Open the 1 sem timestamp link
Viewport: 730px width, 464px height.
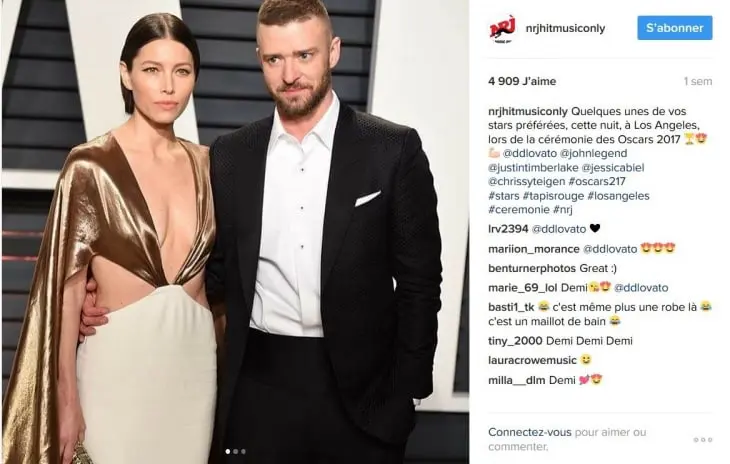pyautogui.click(x=698, y=81)
